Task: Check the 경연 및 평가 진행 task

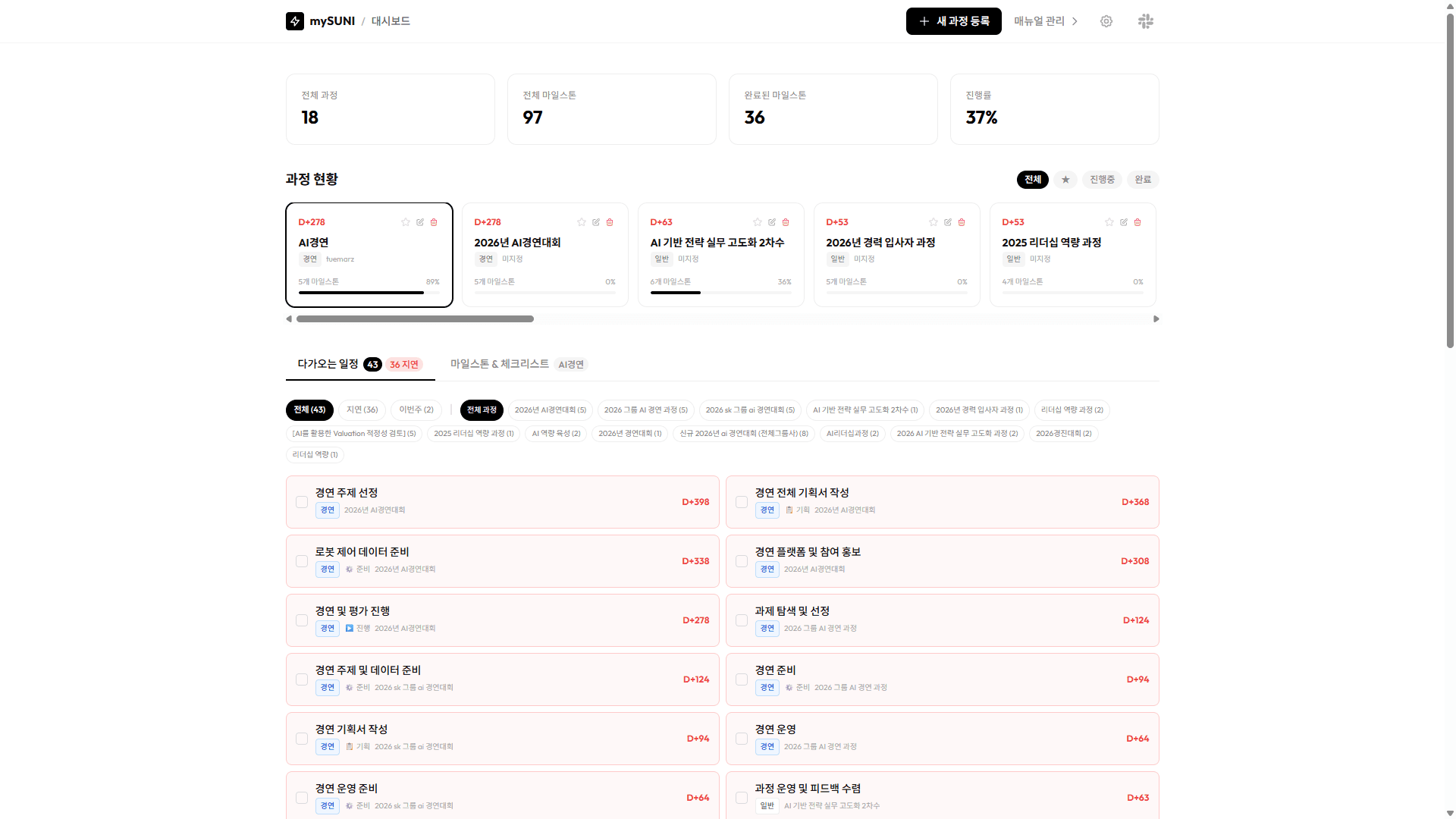Action: click(x=302, y=620)
